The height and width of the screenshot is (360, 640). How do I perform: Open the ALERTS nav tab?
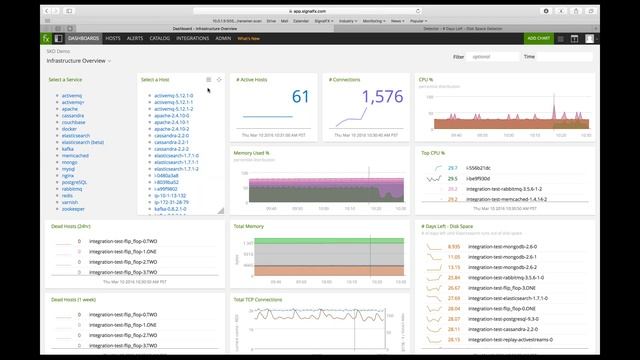[135, 38]
